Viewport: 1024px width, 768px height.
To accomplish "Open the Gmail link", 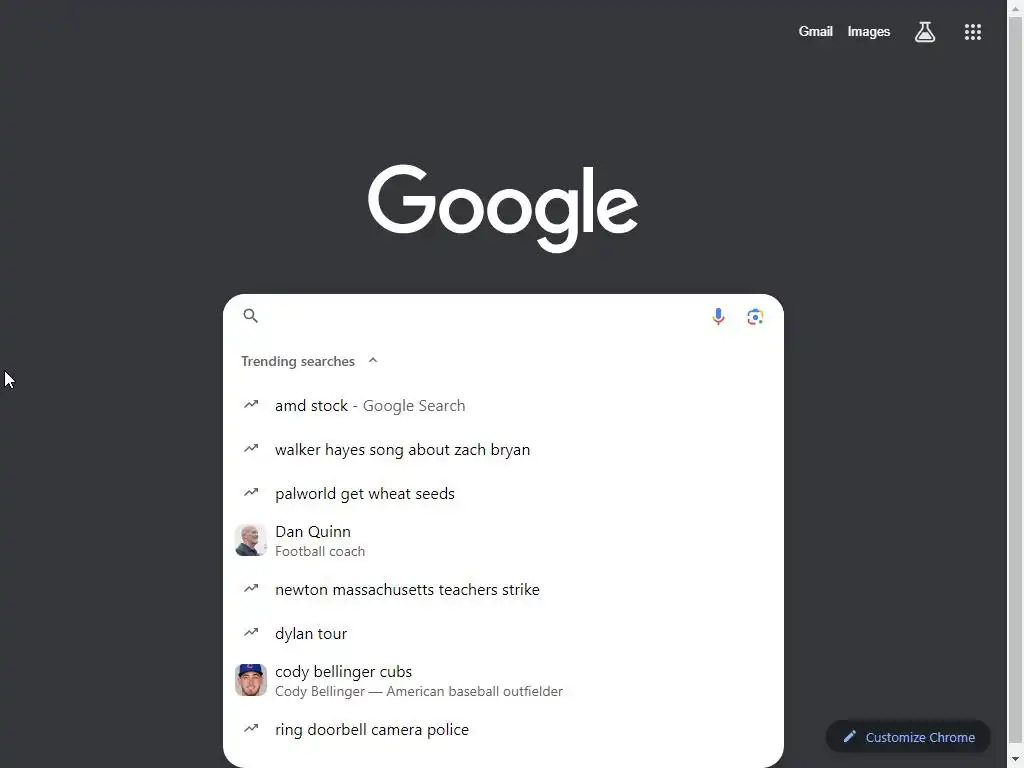I will pyautogui.click(x=815, y=31).
